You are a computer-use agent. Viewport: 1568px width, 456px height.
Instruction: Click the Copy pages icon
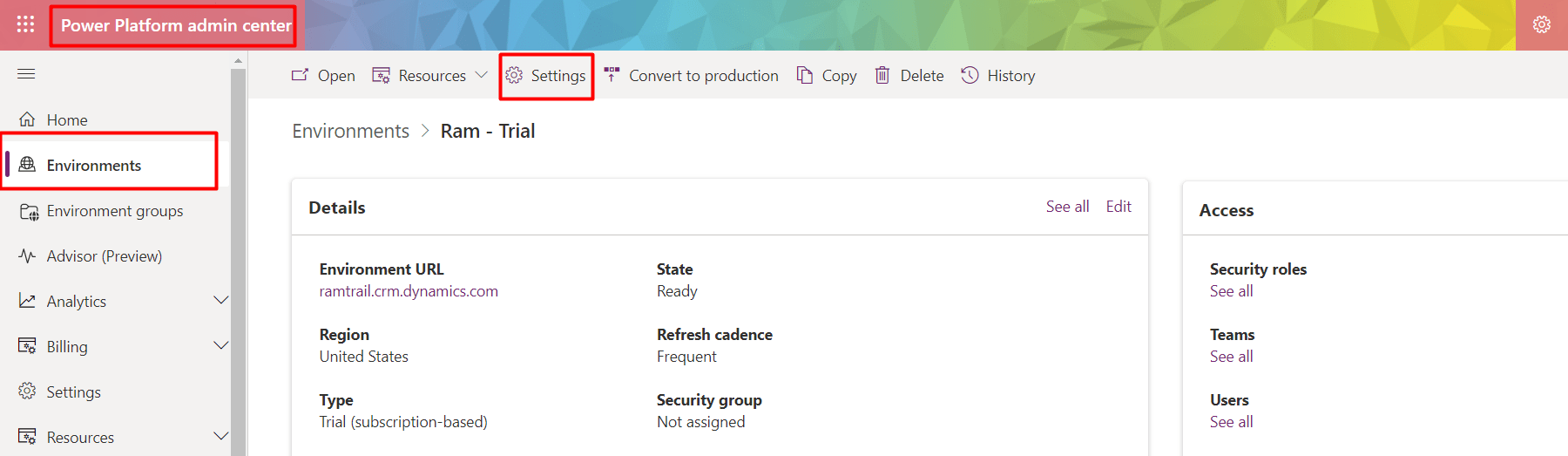805,75
